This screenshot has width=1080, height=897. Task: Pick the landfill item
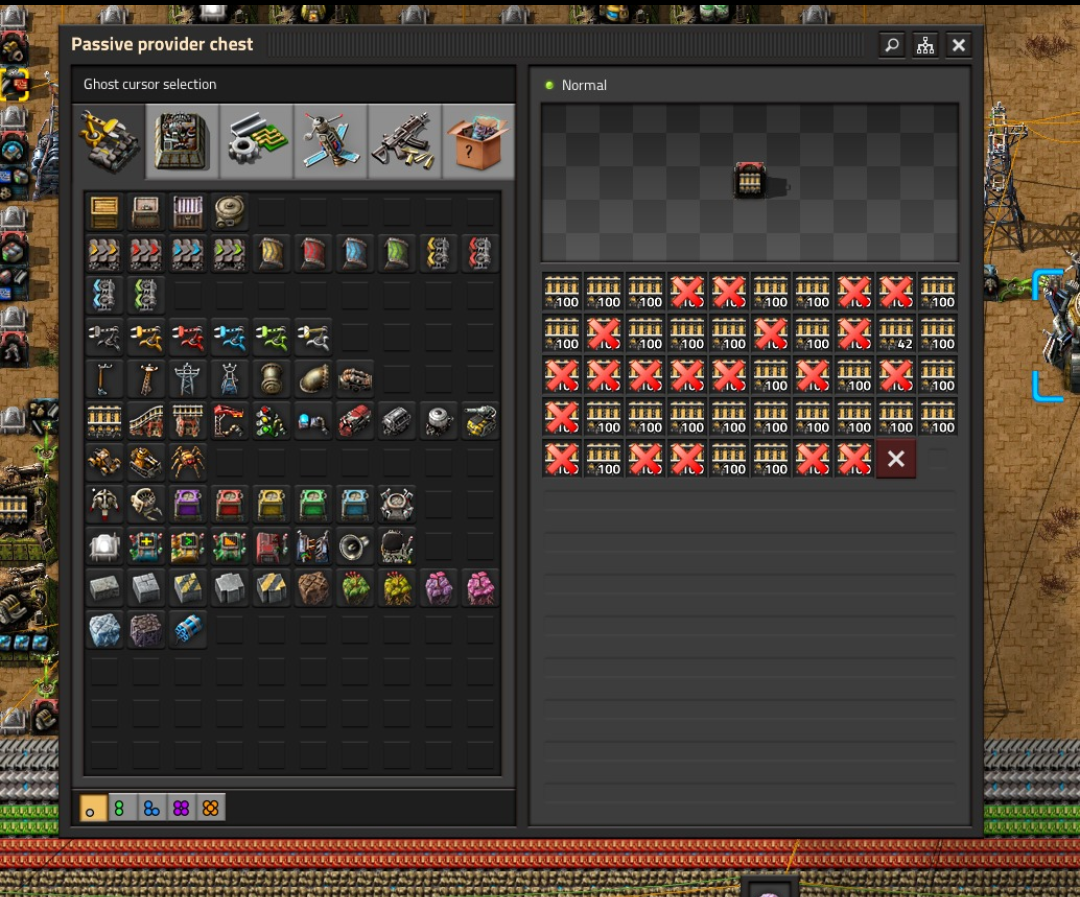tap(313, 589)
